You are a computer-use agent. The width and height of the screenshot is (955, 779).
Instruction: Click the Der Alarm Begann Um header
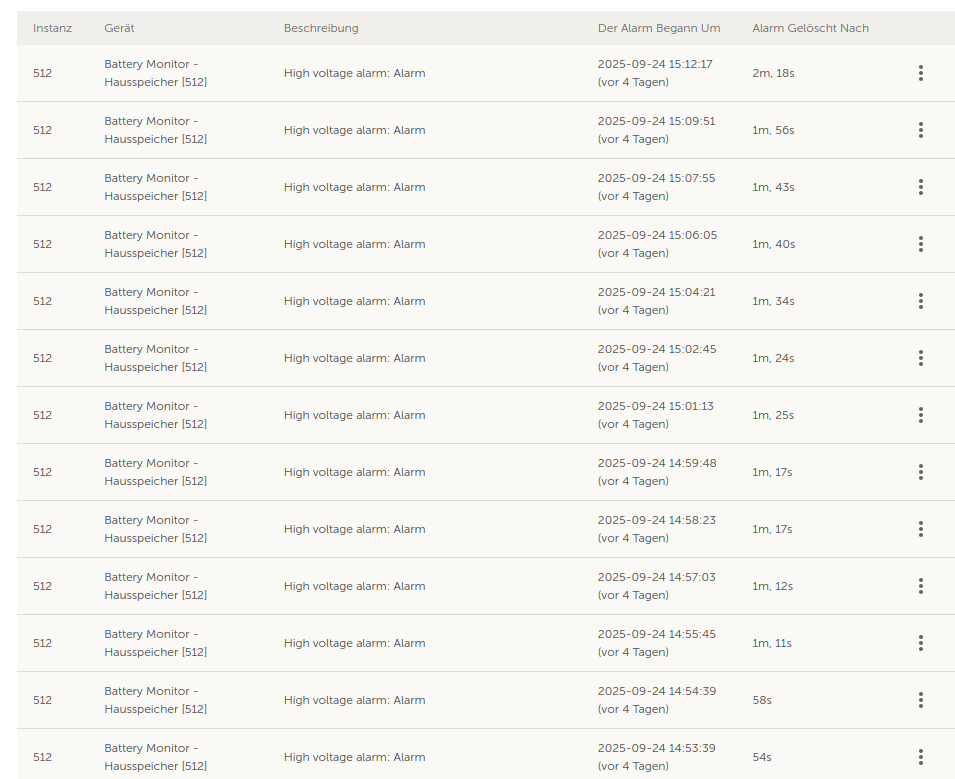(x=658, y=28)
